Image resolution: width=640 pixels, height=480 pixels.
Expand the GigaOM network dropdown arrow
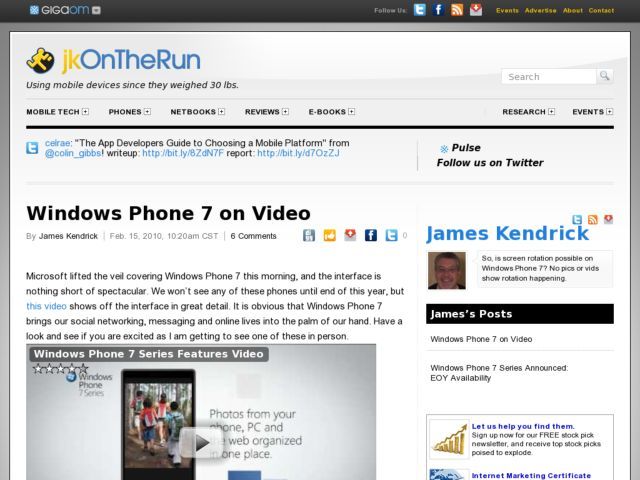coord(96,10)
